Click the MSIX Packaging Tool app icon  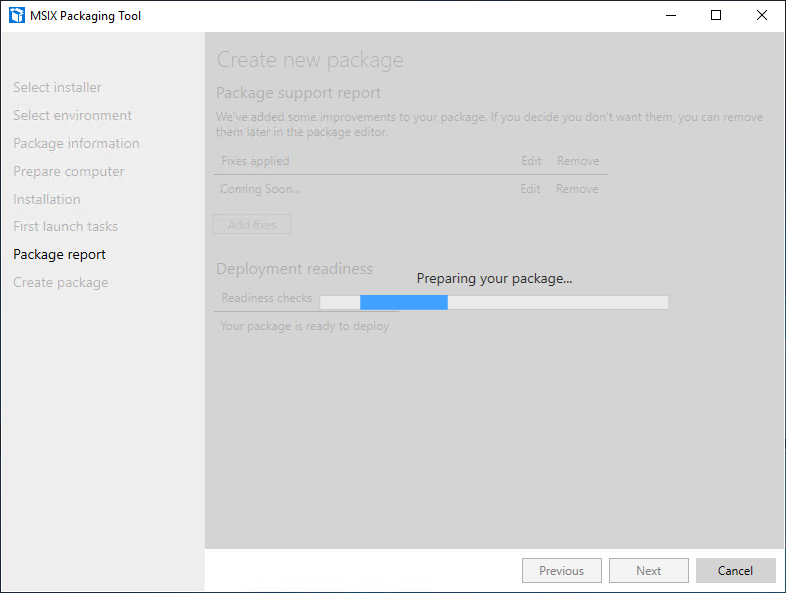[x=17, y=15]
